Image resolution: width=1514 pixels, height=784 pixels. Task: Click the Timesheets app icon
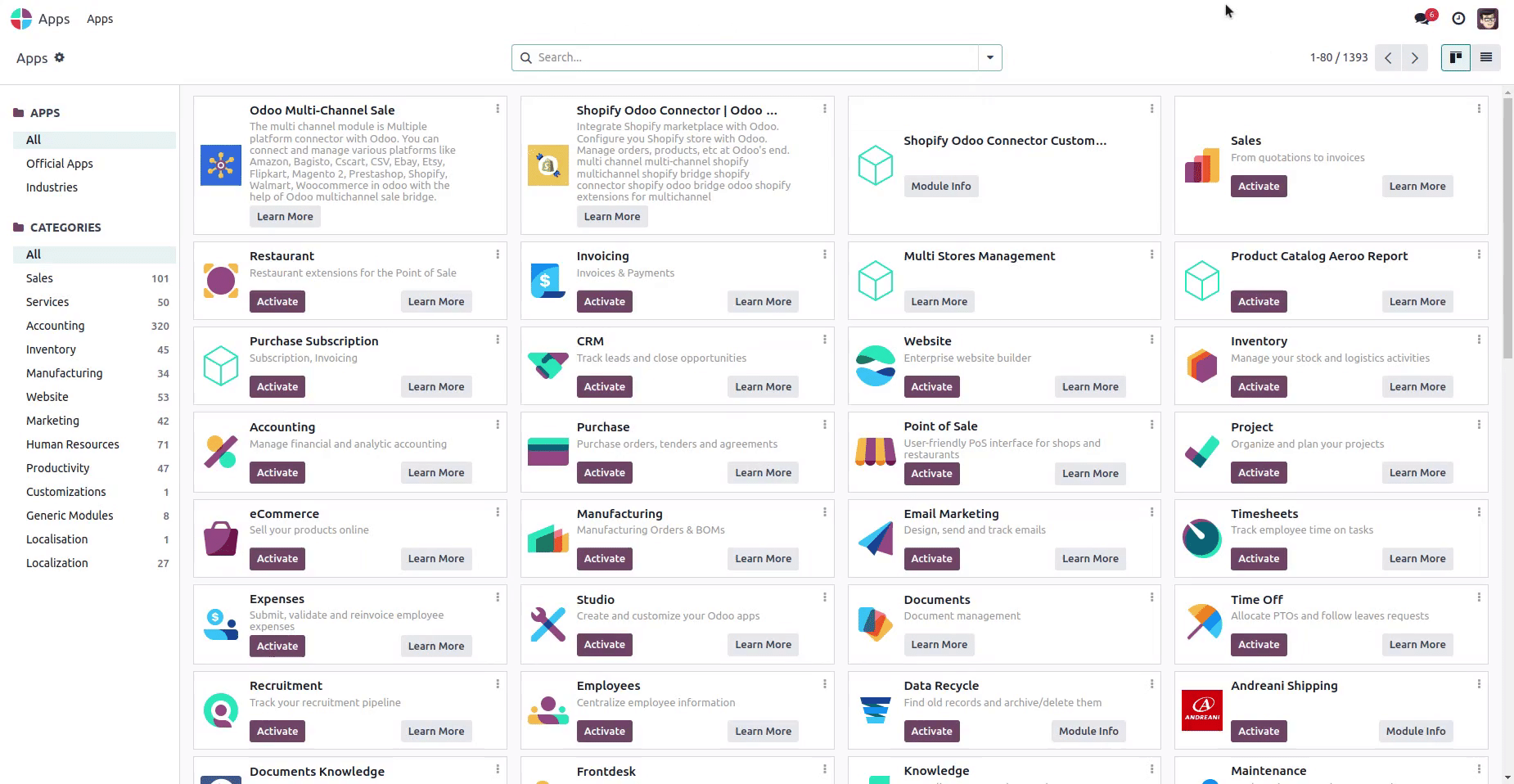click(1201, 538)
